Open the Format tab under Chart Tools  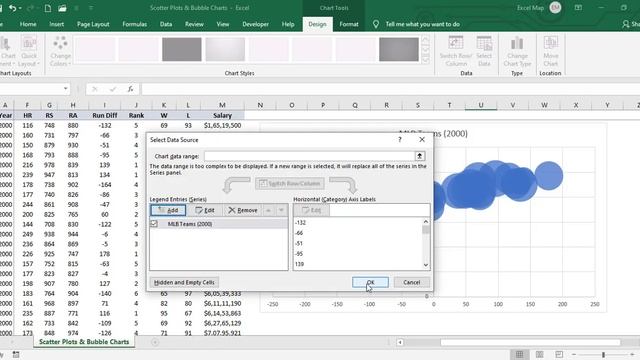click(349, 24)
